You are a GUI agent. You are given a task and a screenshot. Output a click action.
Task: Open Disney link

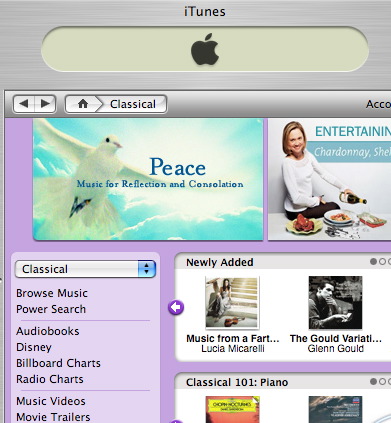click(x=34, y=347)
